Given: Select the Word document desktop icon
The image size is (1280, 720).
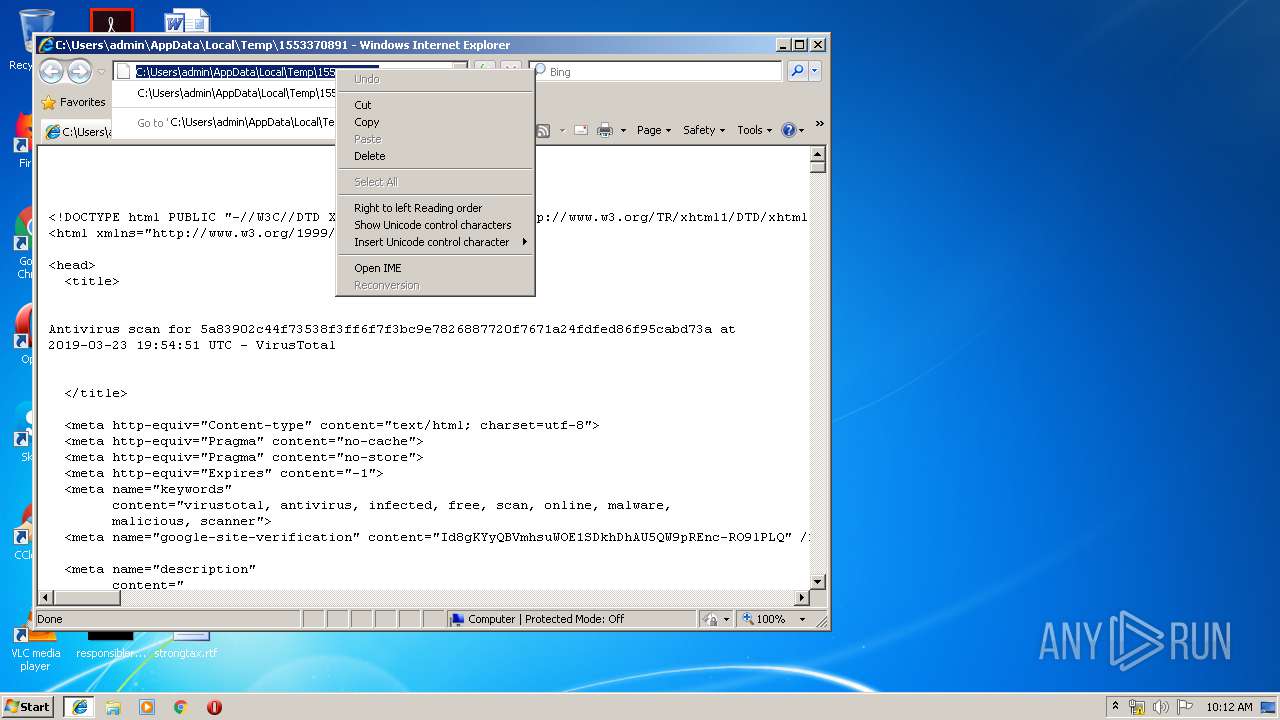Looking at the screenshot, I should point(188,21).
